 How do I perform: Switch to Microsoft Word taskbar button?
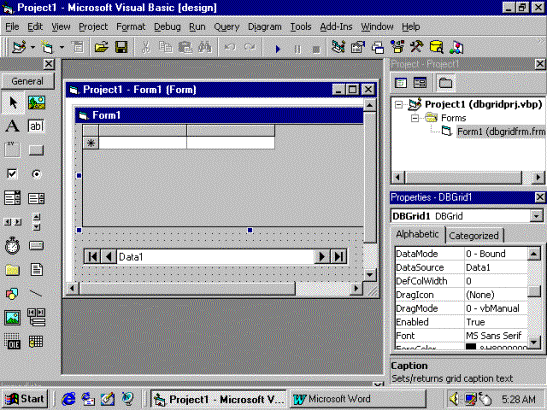[x=358, y=399]
